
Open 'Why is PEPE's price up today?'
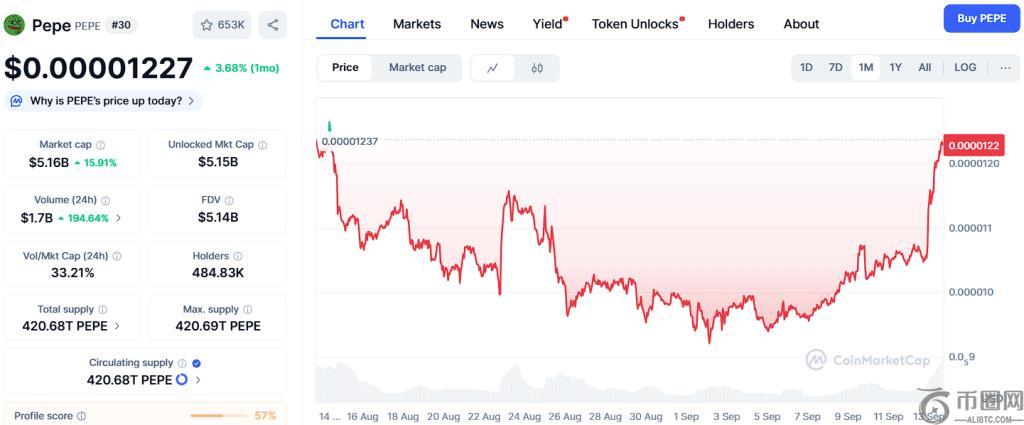[x=104, y=101]
